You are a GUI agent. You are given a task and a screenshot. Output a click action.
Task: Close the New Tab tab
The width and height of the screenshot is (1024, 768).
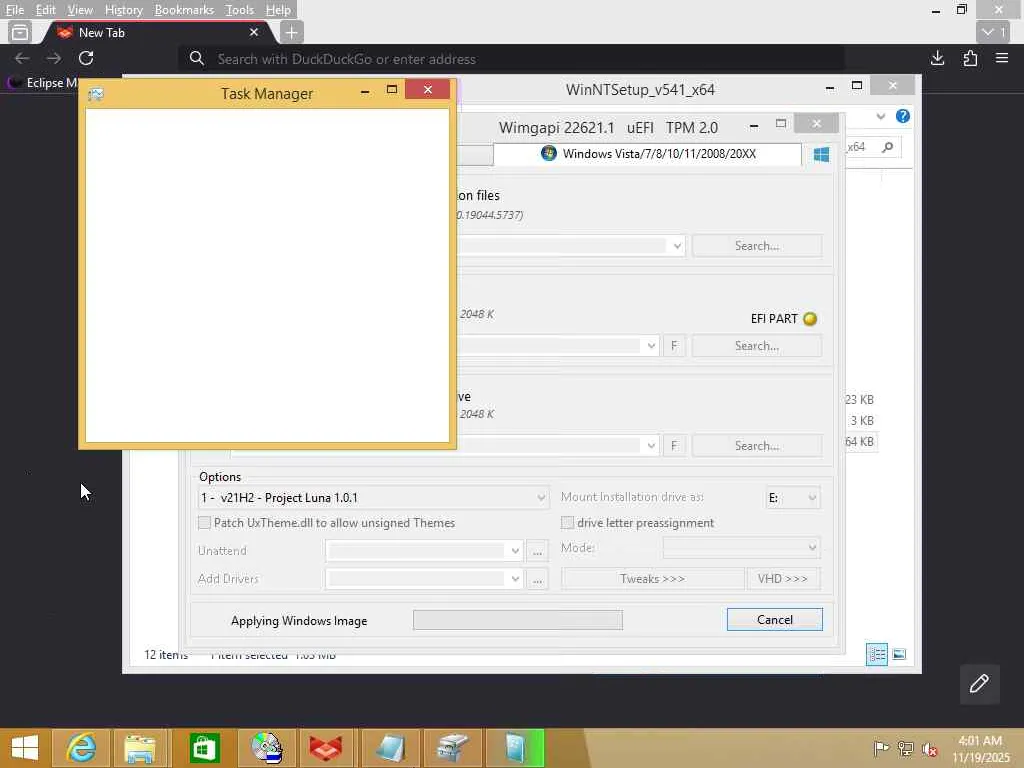254,32
